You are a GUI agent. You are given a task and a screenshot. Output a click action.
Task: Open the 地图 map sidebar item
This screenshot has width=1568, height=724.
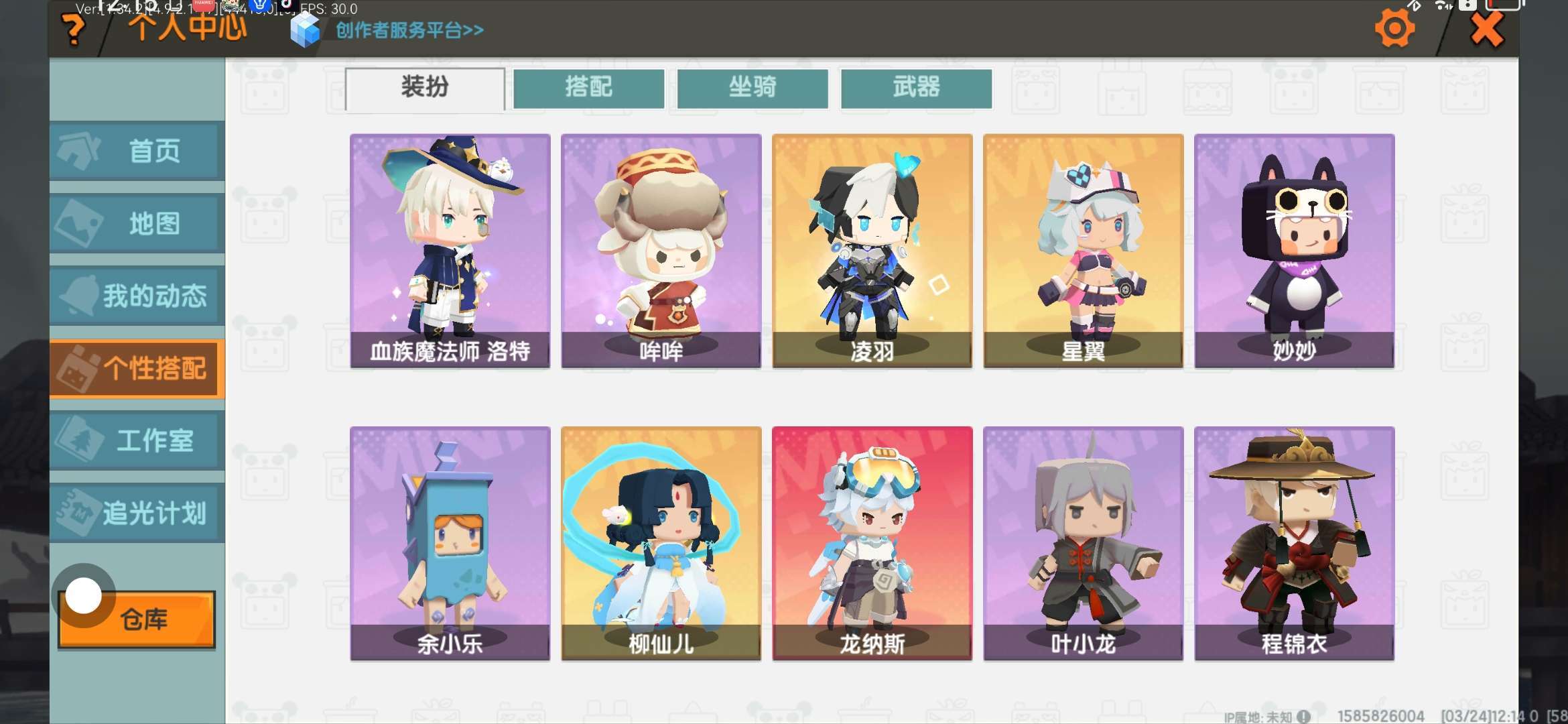point(137,223)
